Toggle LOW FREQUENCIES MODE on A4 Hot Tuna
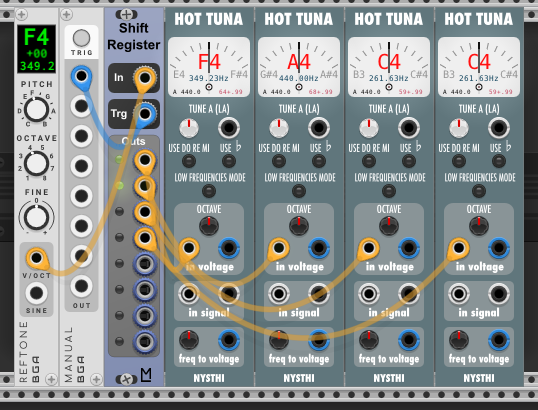Image resolution: width=538 pixels, height=410 pixels. [x=299, y=191]
